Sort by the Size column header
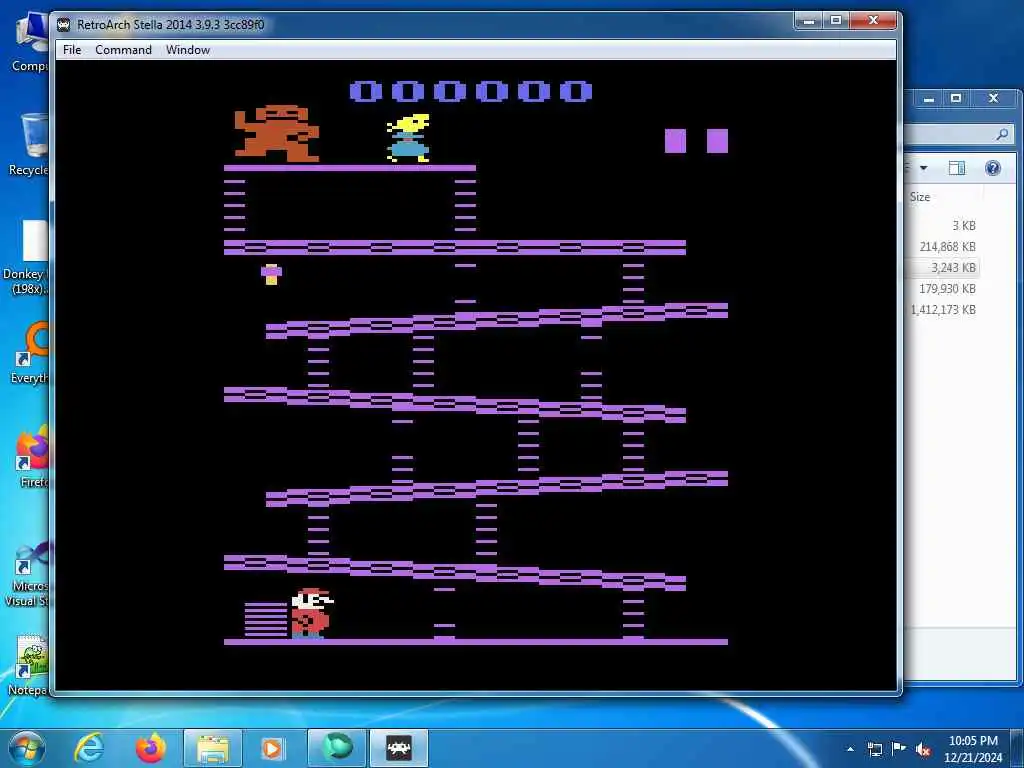This screenshot has height=768, width=1024. tap(920, 197)
